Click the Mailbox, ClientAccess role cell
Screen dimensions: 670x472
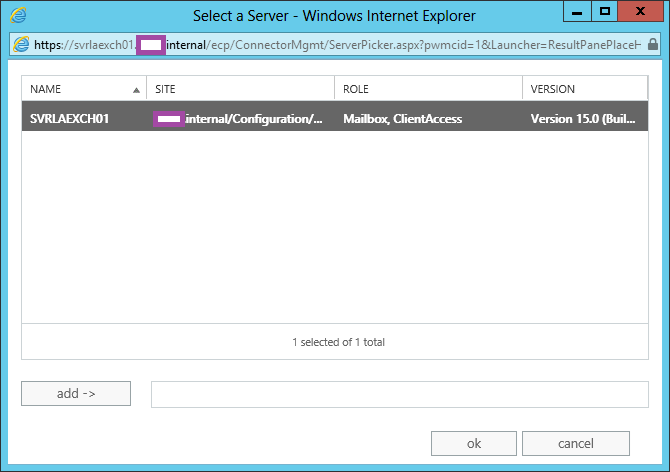402,119
